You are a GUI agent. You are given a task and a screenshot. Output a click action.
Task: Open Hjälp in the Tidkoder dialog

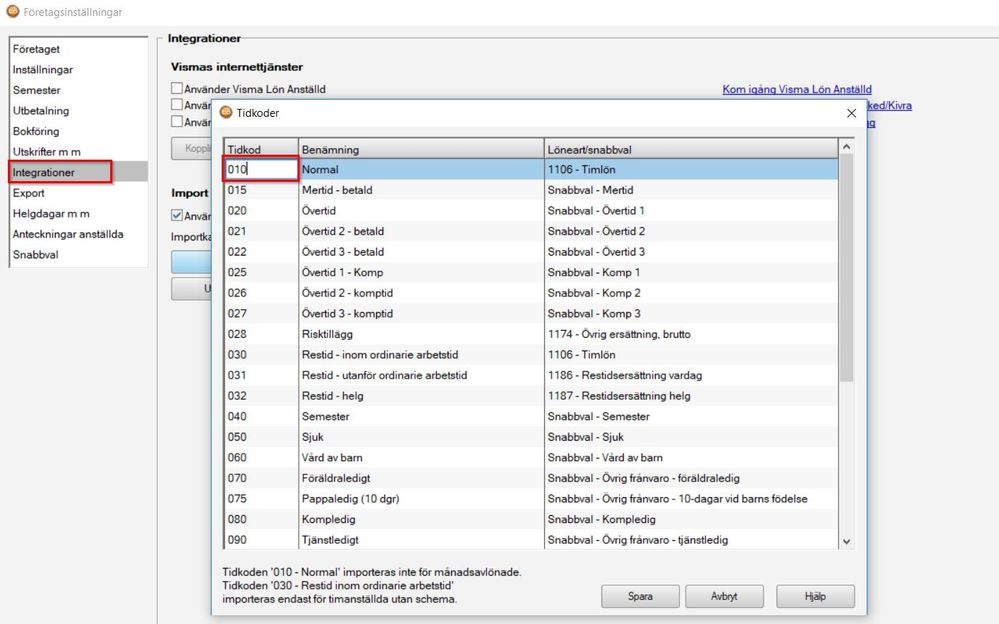pos(815,596)
